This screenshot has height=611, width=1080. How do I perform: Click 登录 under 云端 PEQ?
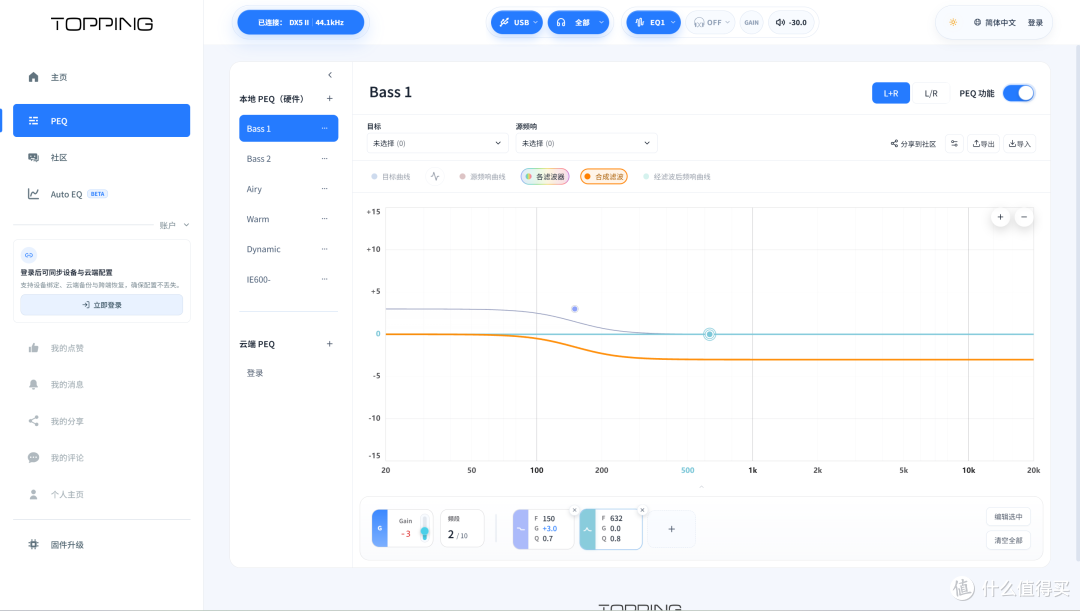tap(255, 373)
